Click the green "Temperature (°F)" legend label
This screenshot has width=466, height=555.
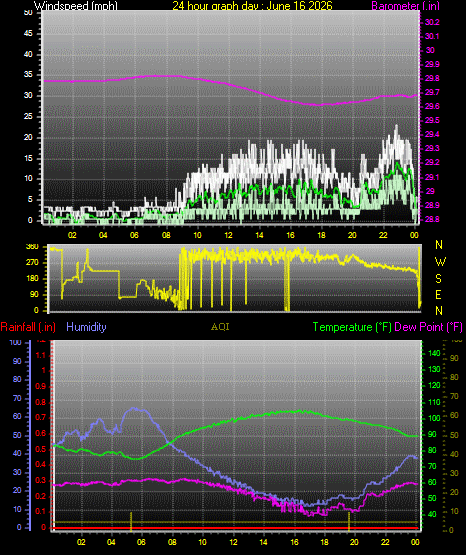click(x=352, y=327)
